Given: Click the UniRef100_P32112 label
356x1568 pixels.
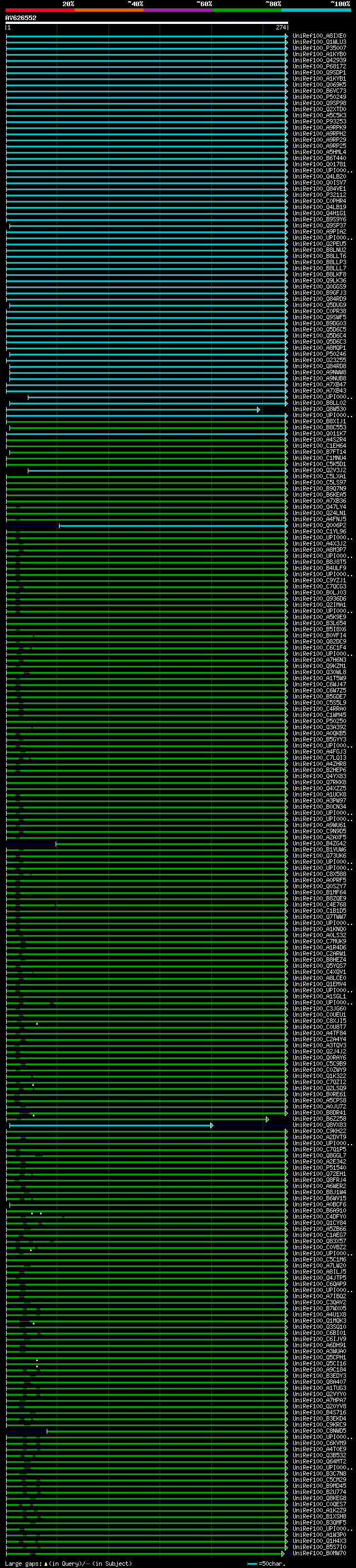Looking at the screenshot, I should pos(319,195).
